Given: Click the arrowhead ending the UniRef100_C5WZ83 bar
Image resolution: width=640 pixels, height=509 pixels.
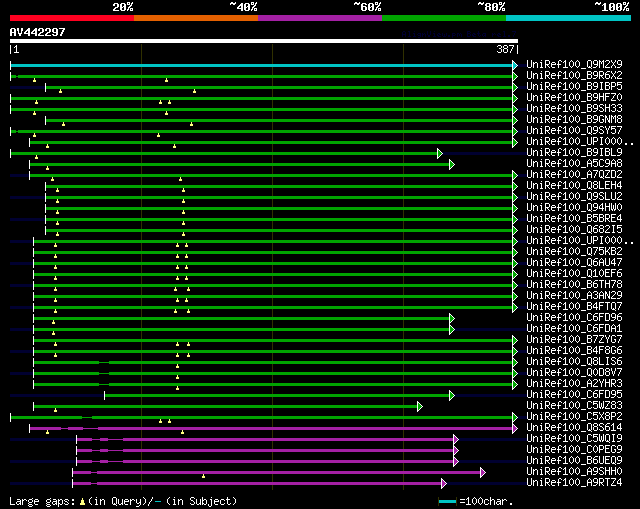Looking at the screenshot, I should click(x=420, y=407).
